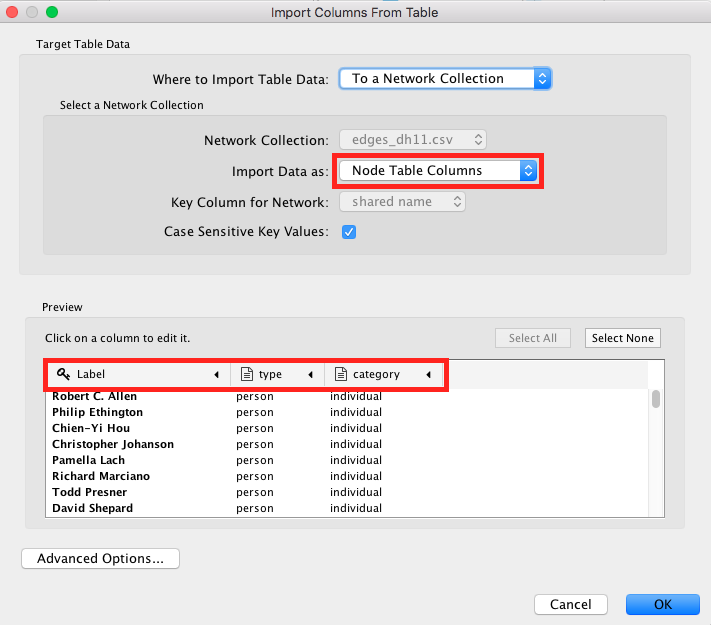Screen dimensions: 711x625
Task: Click the blue arrows on To a Network Collection
Action: coord(542,78)
